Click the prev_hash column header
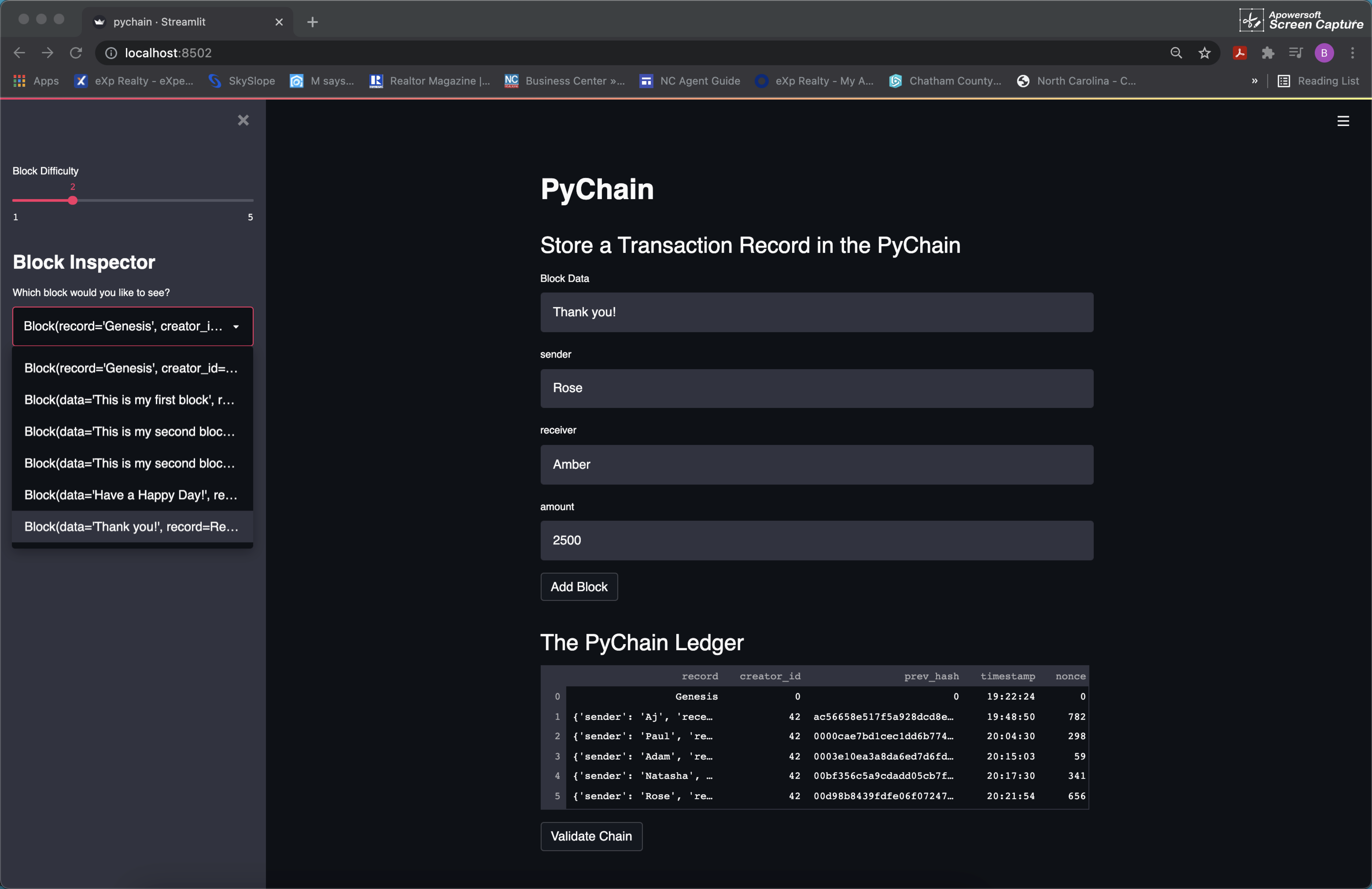 tap(931, 676)
